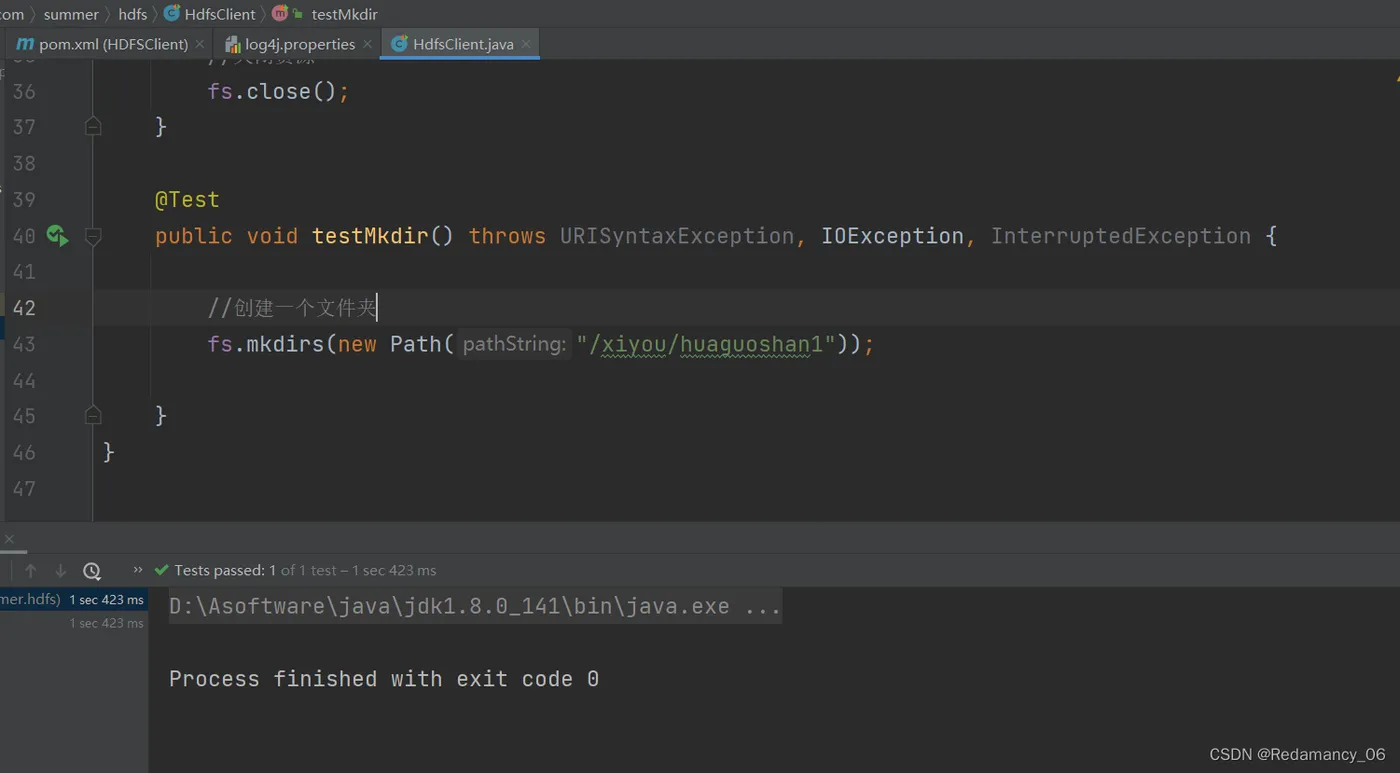1400x773 pixels.
Task: Click IOException in the throws clause
Action: [892, 236]
